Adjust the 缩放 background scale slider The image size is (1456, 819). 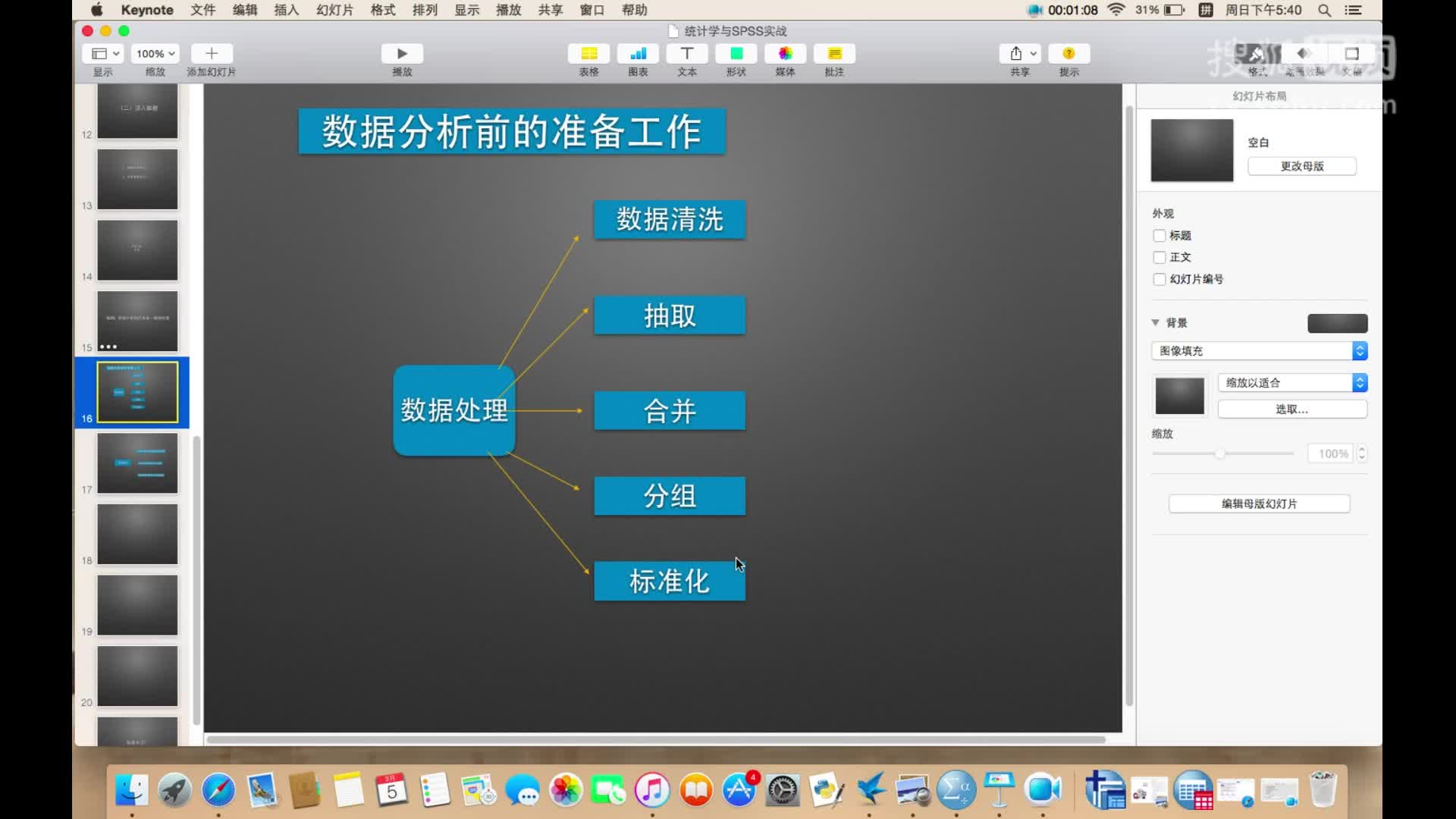click(x=1222, y=453)
